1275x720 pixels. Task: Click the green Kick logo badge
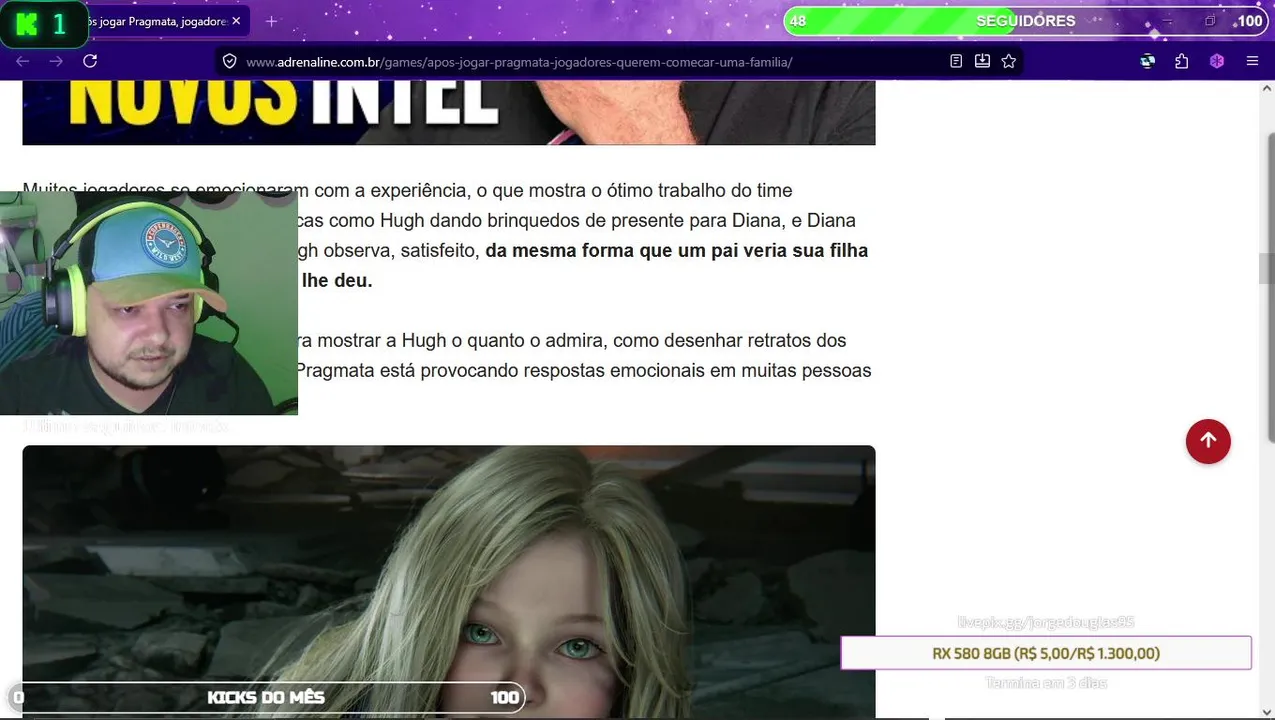click(45, 24)
